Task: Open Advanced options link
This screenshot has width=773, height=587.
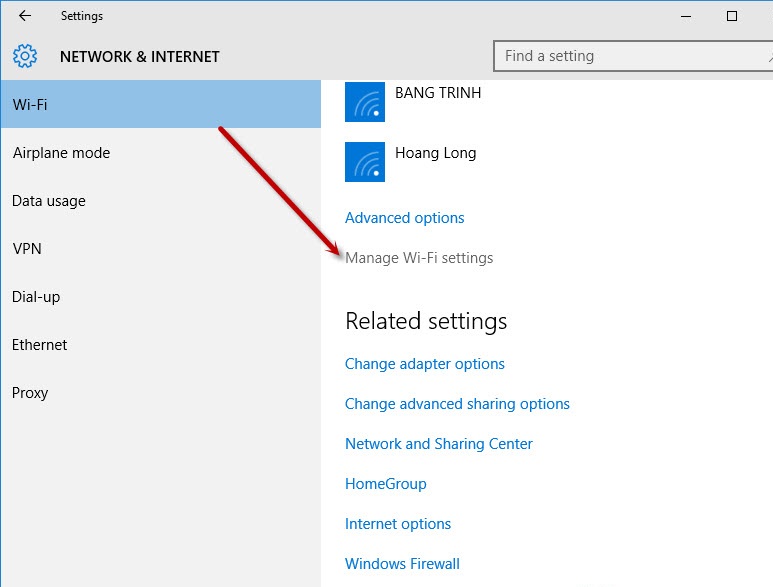Action: point(404,218)
